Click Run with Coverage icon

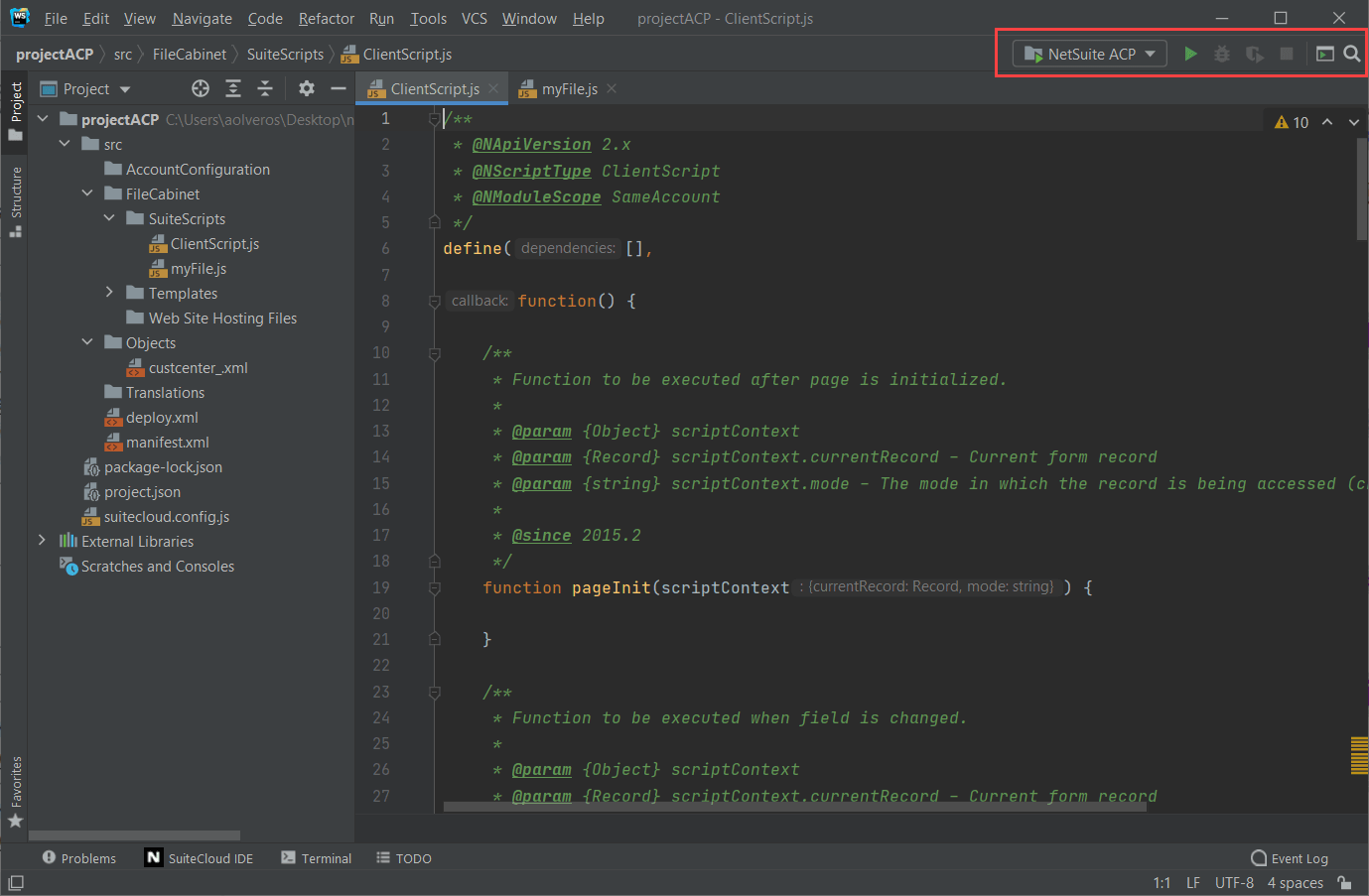[x=1255, y=54]
